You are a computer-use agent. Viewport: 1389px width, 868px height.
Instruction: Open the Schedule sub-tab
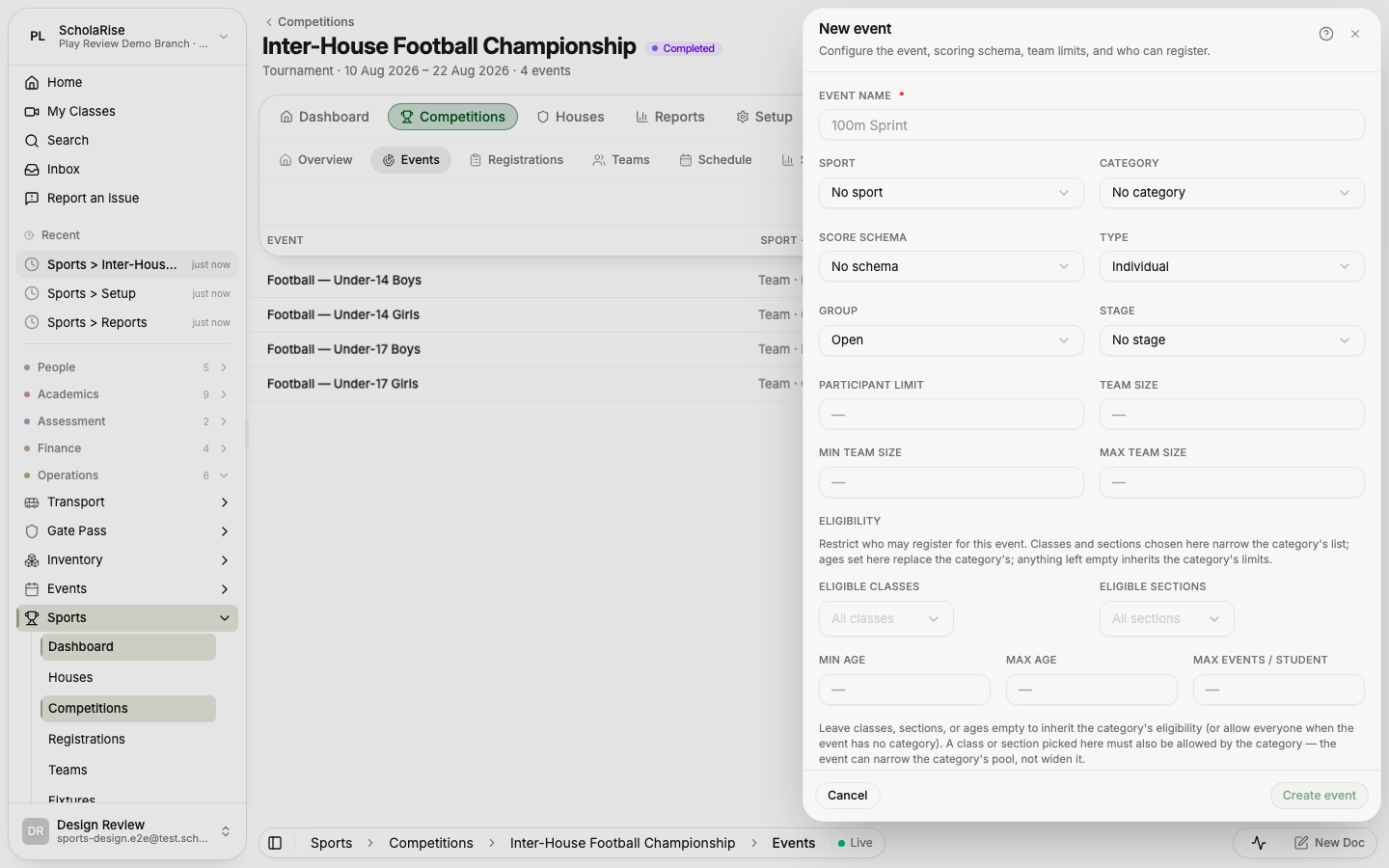(716, 160)
